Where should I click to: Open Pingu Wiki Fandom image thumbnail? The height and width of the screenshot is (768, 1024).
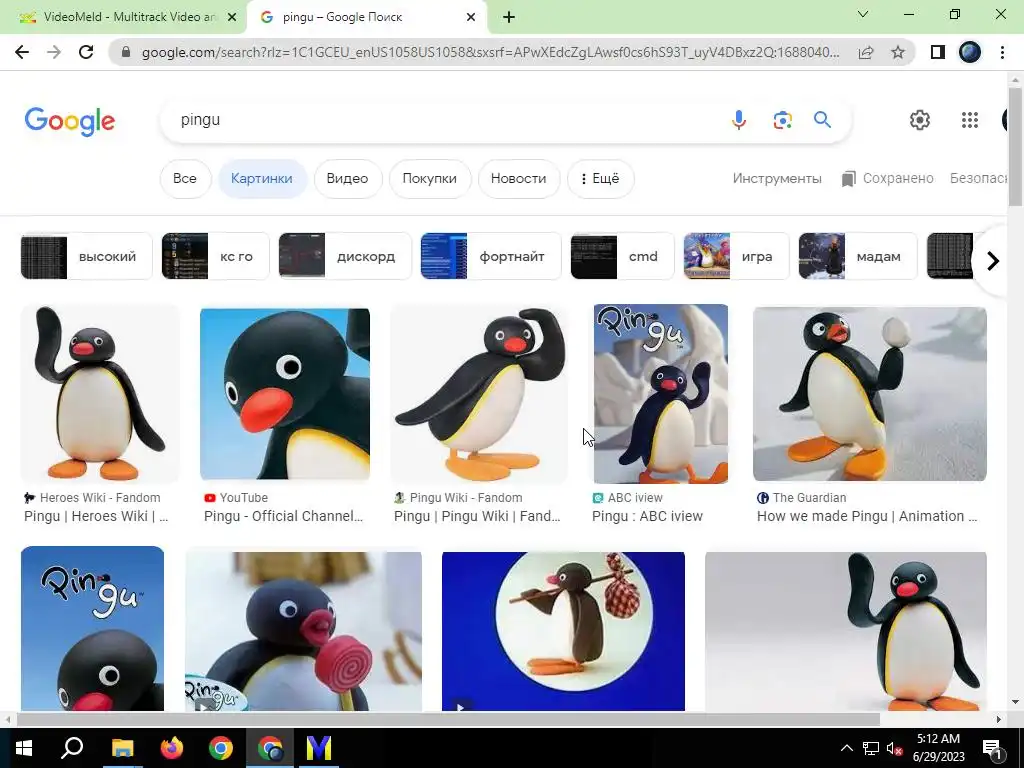coord(479,394)
